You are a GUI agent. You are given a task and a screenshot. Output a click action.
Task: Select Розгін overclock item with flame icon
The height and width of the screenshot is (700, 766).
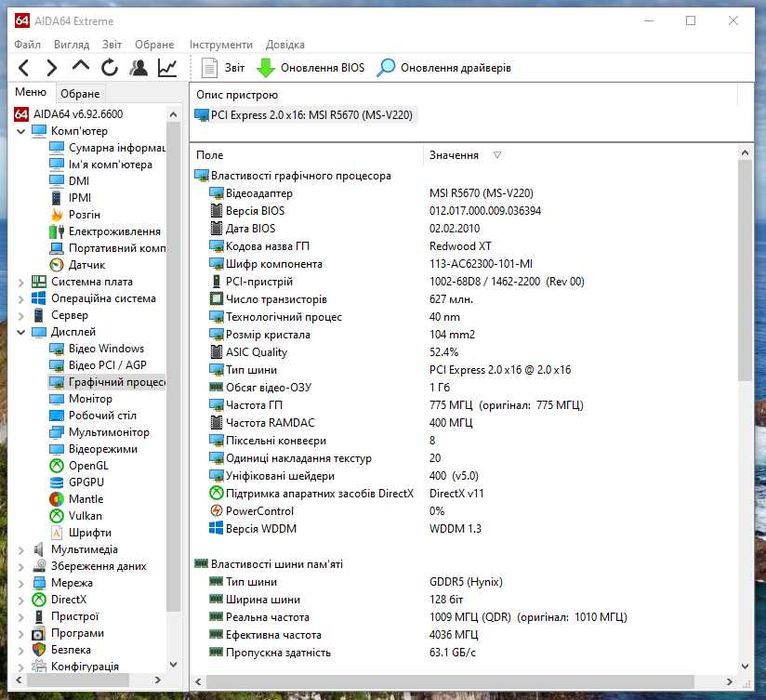click(75, 214)
